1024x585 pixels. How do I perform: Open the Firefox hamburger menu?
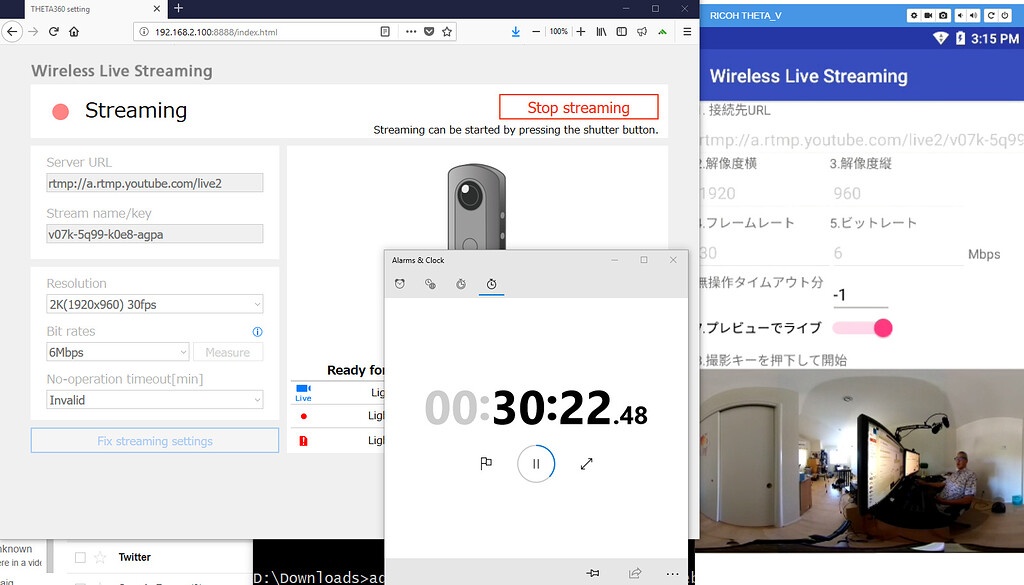coord(686,32)
